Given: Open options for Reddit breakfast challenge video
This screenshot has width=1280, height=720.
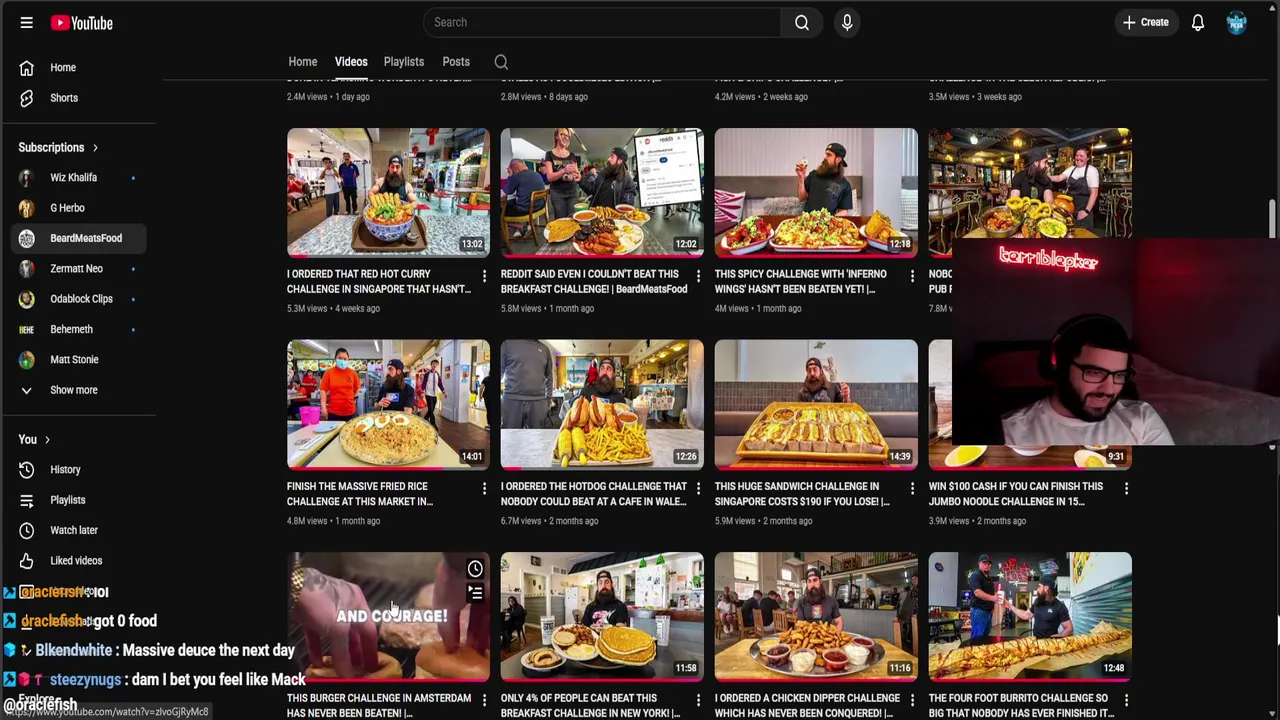Looking at the screenshot, I should point(698,276).
